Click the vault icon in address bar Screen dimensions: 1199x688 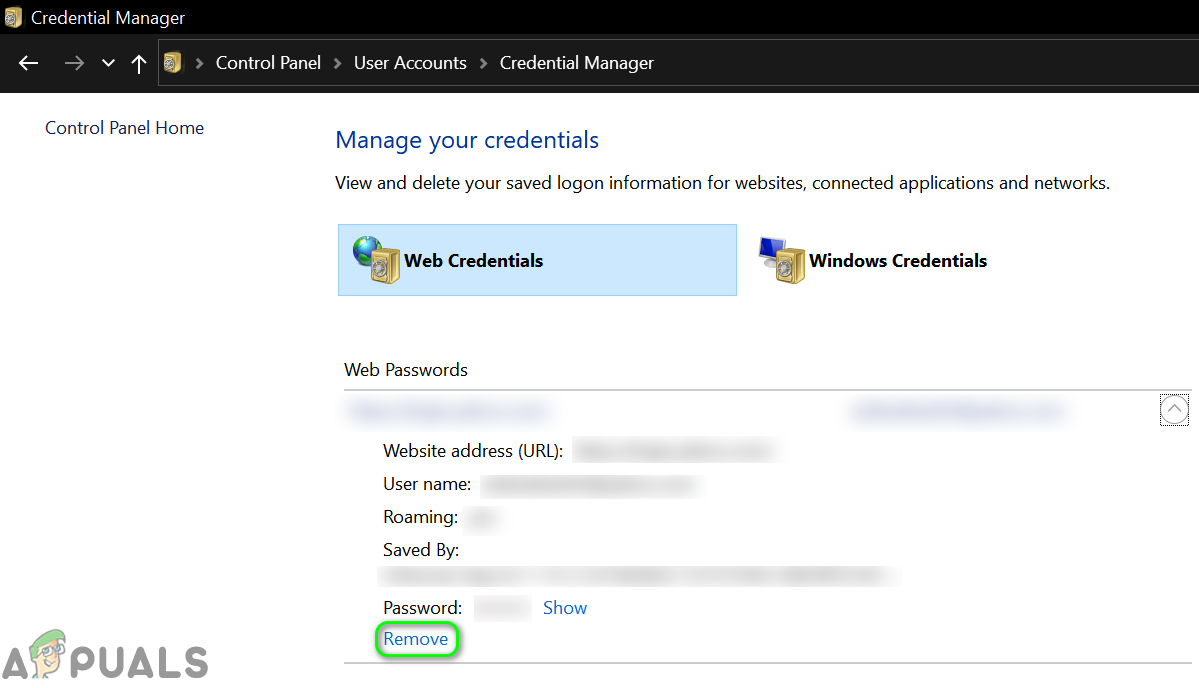point(173,63)
